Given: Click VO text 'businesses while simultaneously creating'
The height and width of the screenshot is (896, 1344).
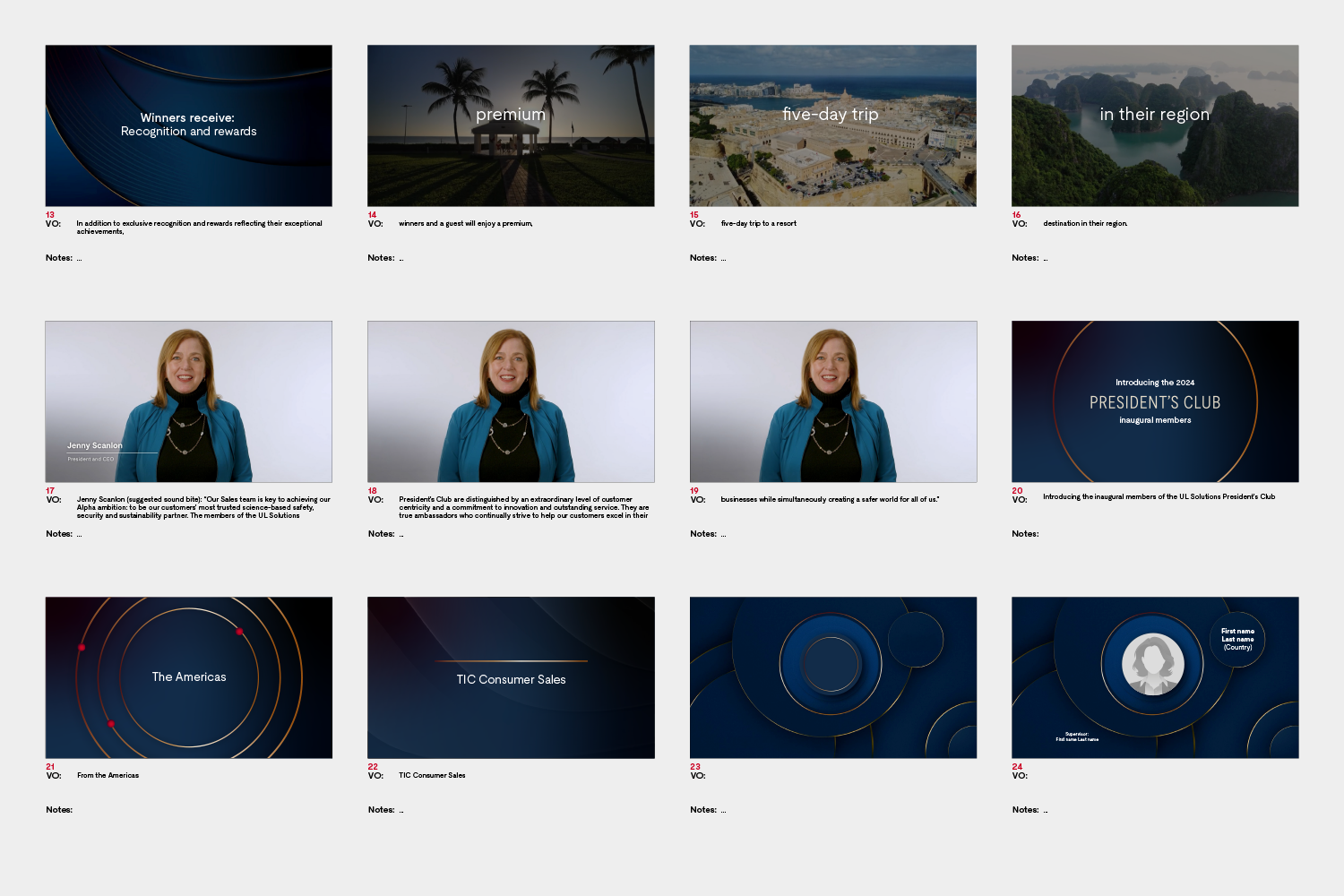Looking at the screenshot, I should (x=830, y=500).
